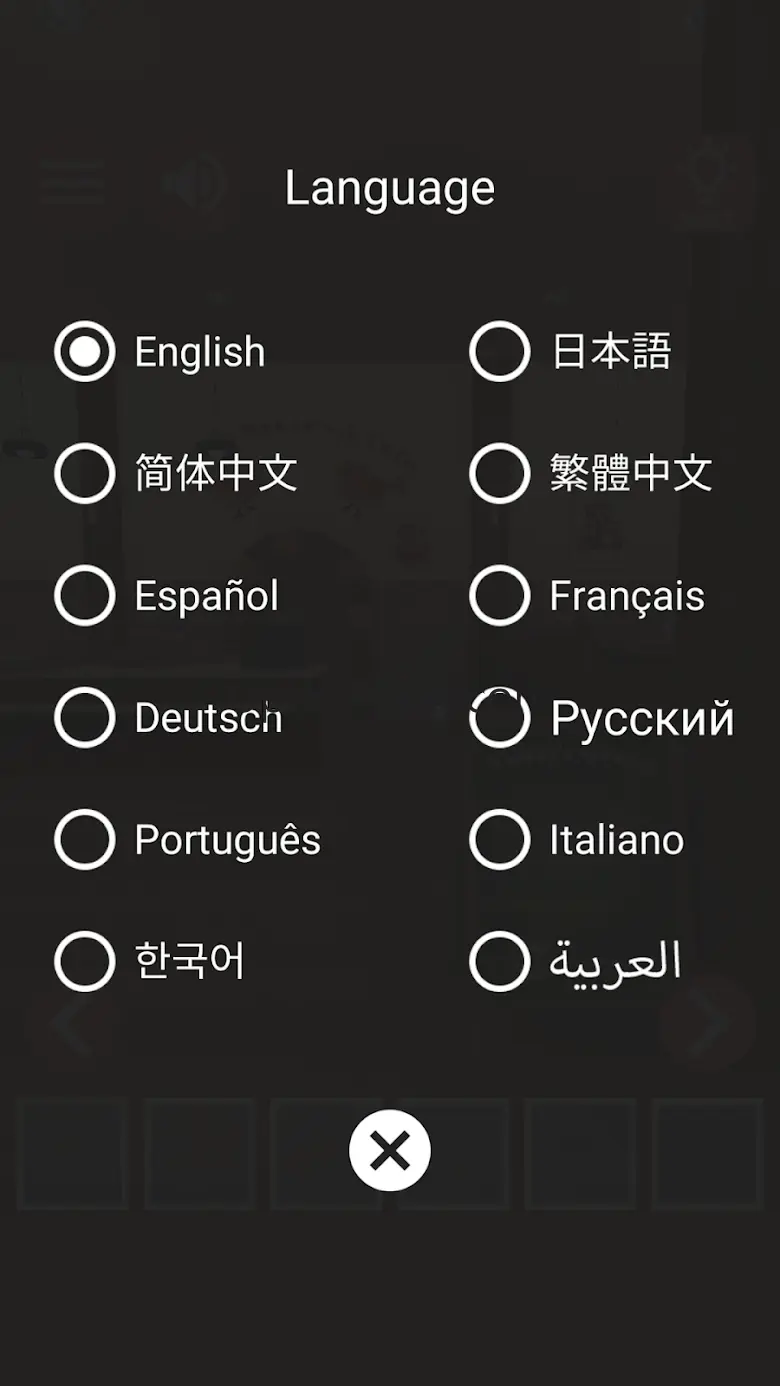This screenshot has width=780, height=1386.
Task: Select the 한국어 radio button
Action: coord(85,962)
